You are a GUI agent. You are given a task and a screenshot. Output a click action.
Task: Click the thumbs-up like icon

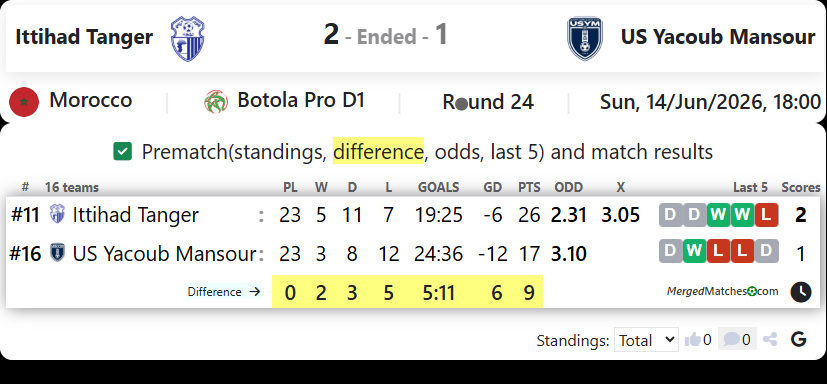(693, 340)
